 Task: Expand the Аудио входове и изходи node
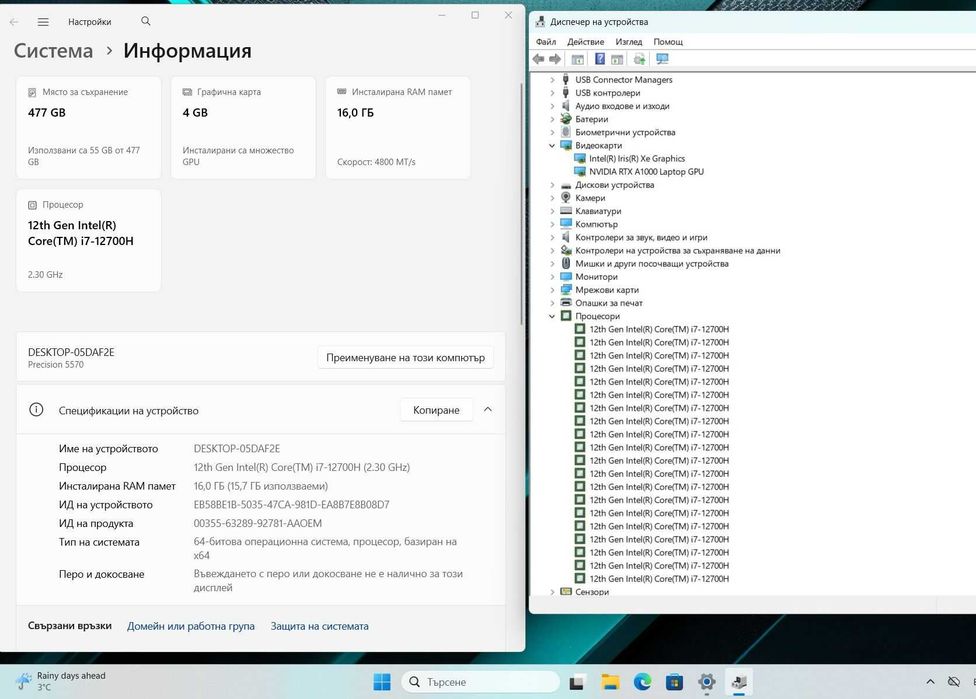(552, 106)
